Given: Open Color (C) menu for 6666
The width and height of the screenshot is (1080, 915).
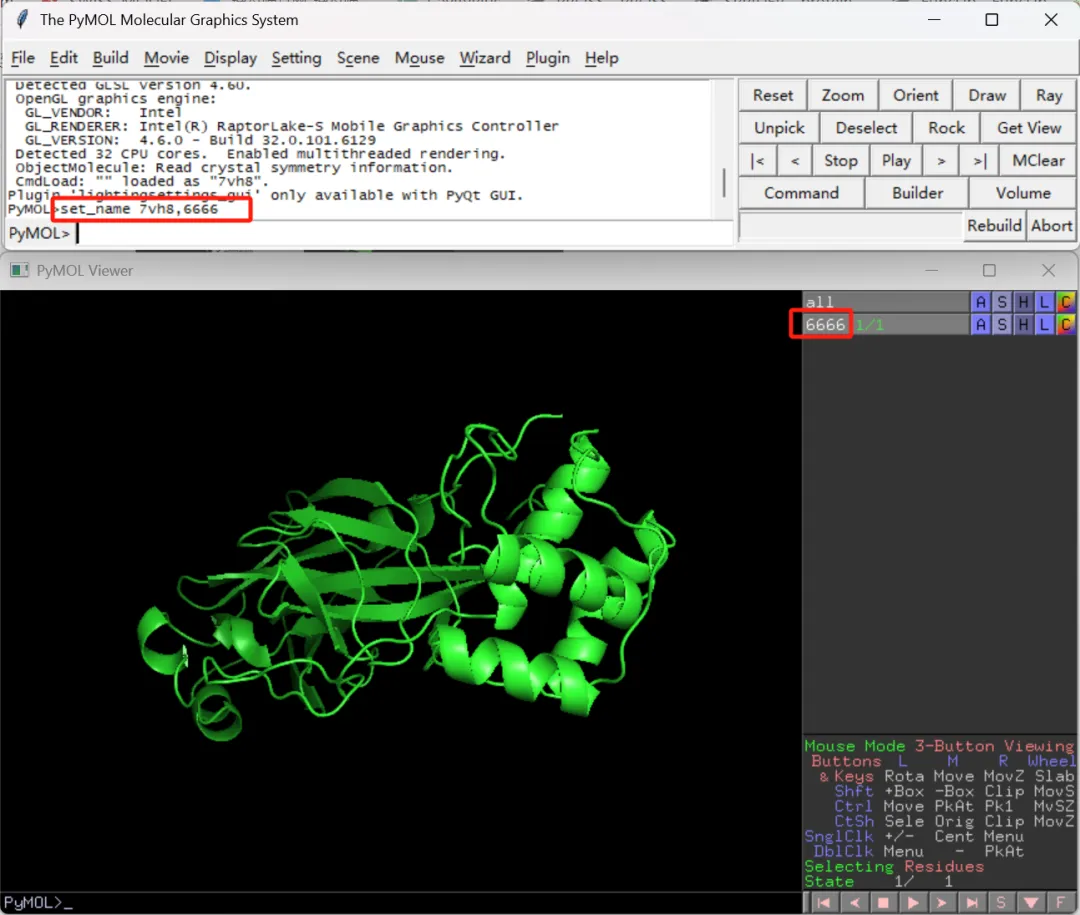Looking at the screenshot, I should (1066, 325).
